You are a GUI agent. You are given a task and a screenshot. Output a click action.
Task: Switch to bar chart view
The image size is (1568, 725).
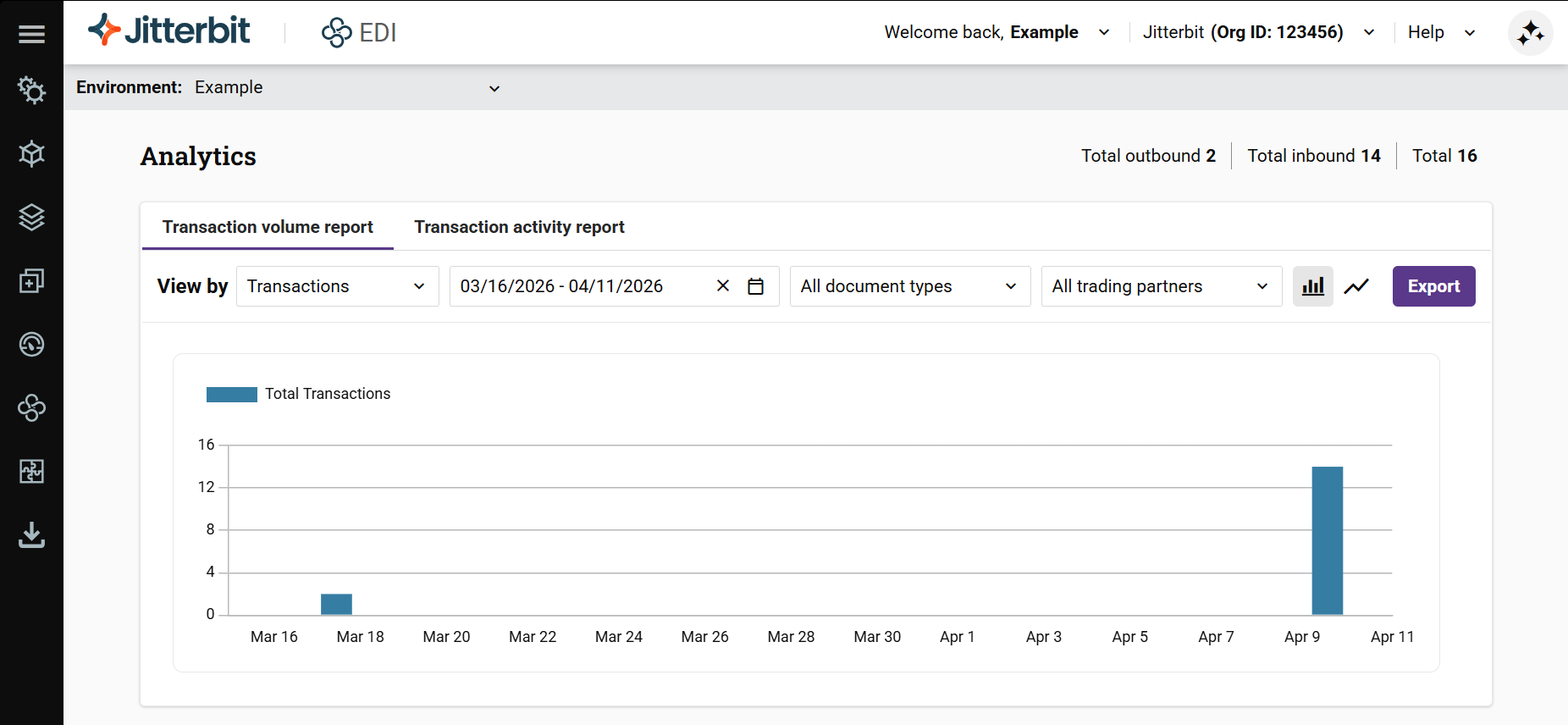click(x=1313, y=286)
